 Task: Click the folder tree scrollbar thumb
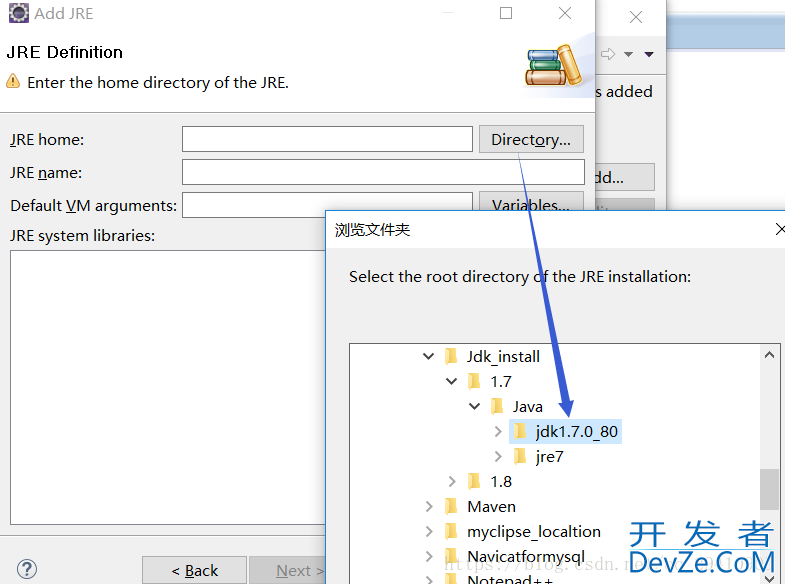tap(769, 489)
